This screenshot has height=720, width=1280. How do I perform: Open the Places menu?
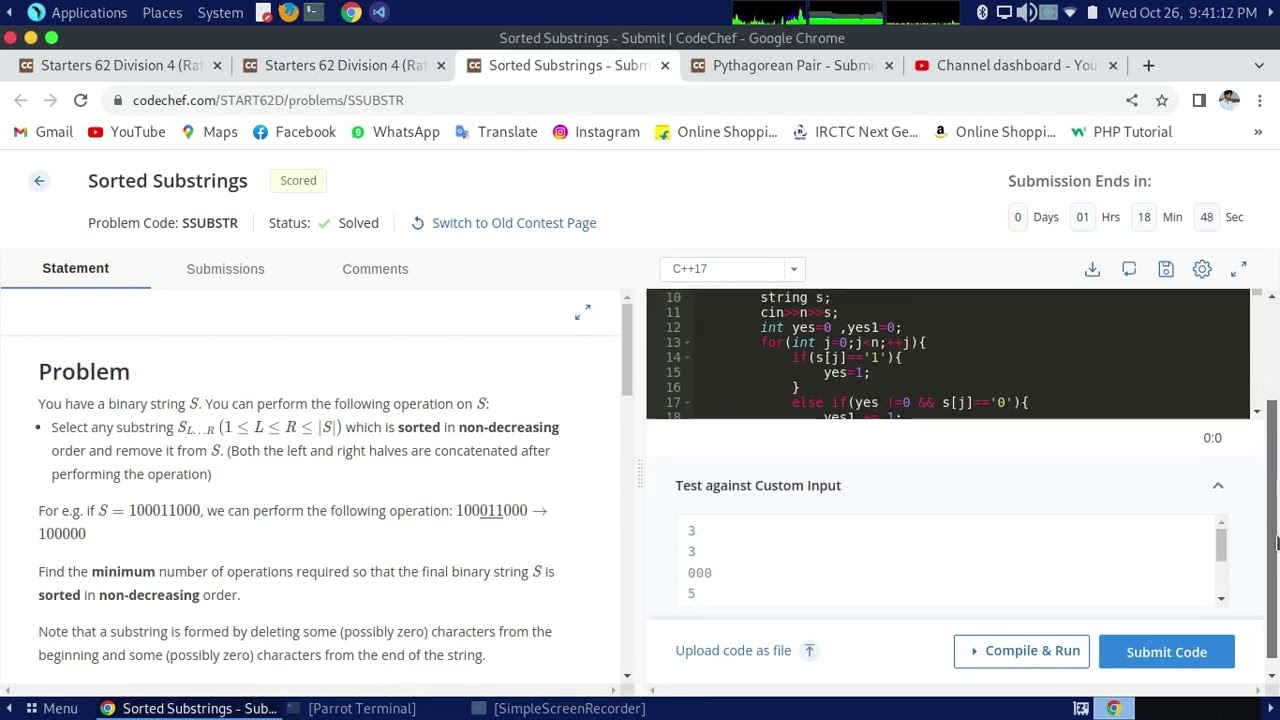click(162, 13)
